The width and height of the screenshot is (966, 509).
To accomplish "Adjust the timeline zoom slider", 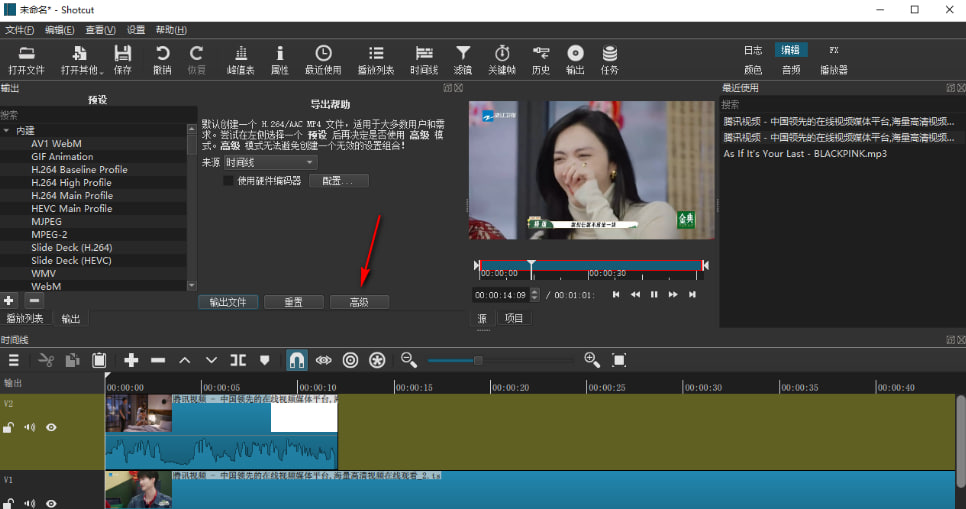I will pyautogui.click(x=478, y=360).
